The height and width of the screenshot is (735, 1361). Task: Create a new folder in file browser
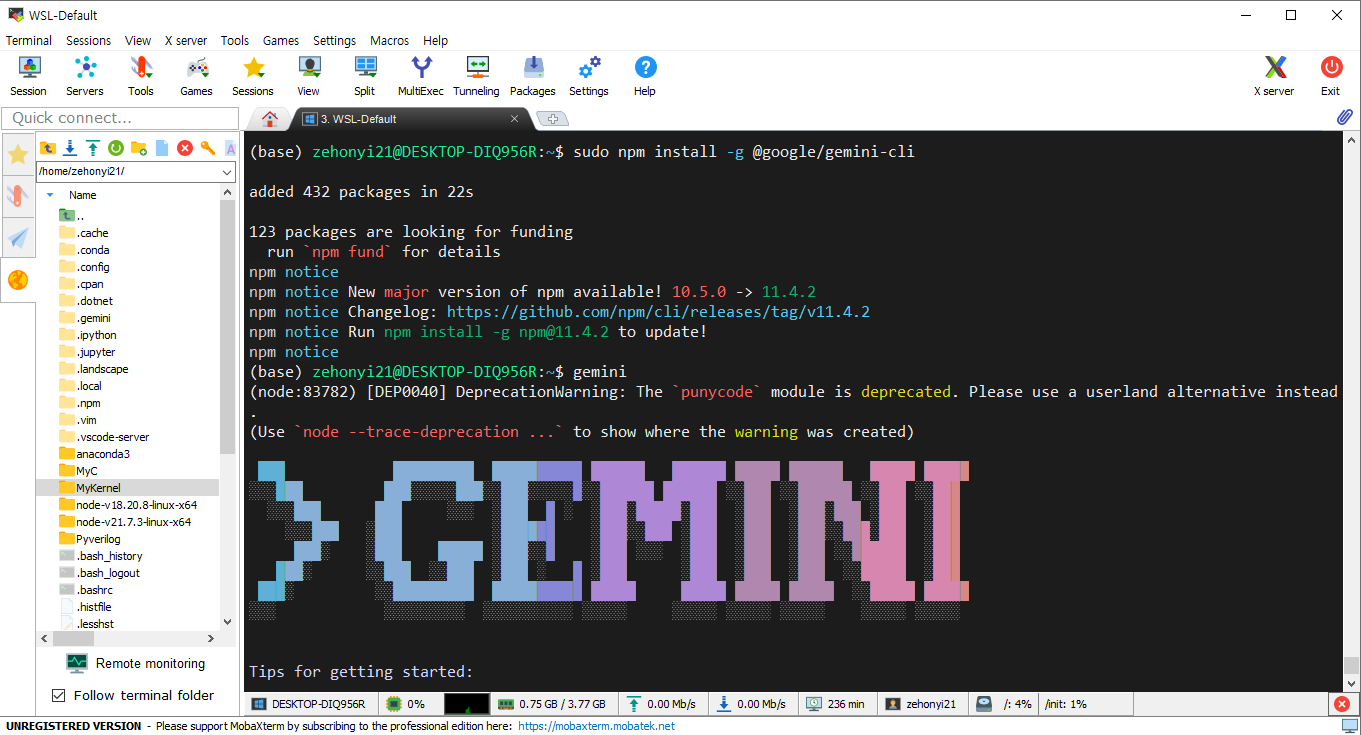[139, 148]
